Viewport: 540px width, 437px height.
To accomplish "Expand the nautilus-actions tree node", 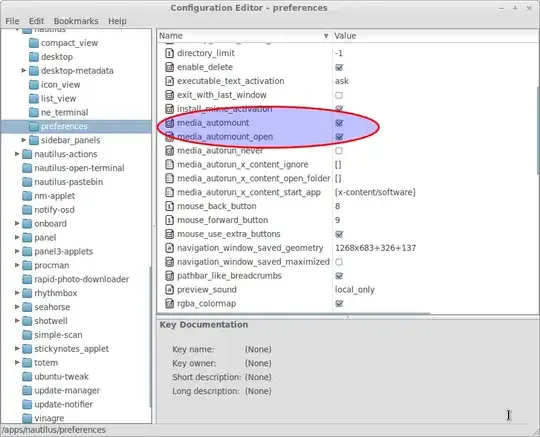I will (x=17, y=154).
